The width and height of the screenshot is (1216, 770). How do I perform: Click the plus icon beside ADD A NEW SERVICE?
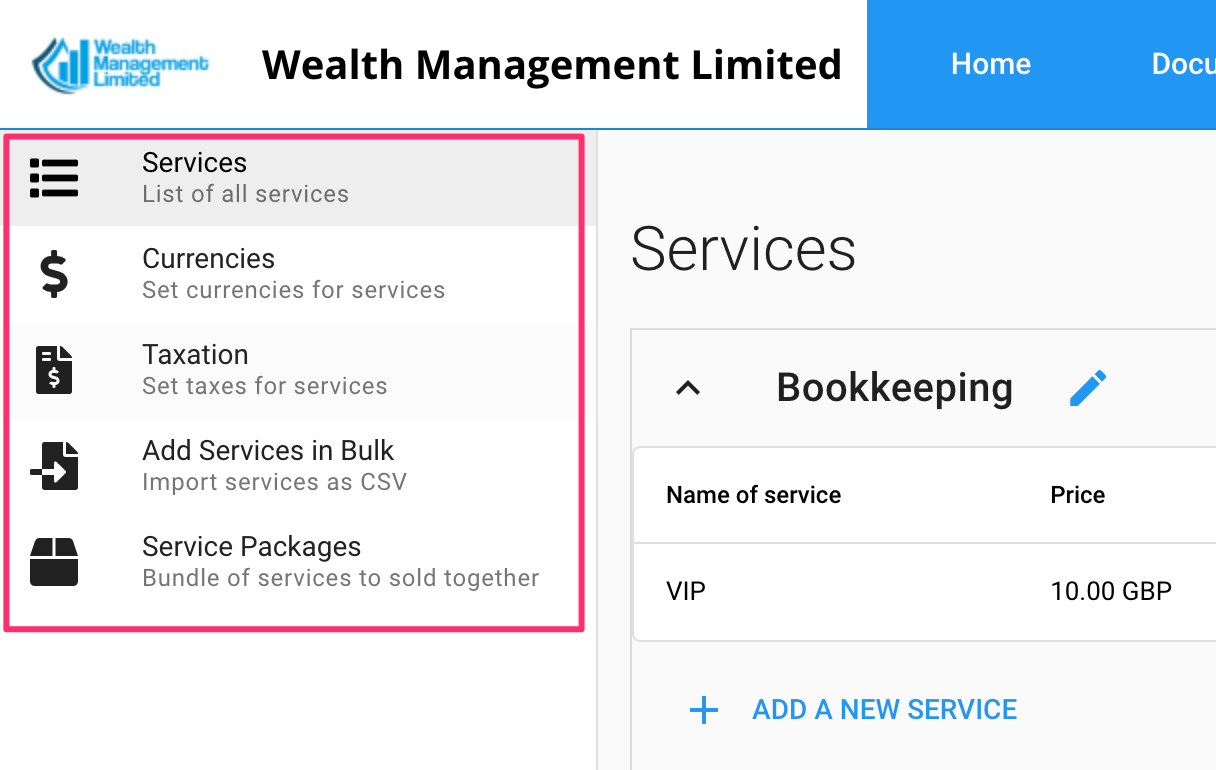click(x=704, y=709)
